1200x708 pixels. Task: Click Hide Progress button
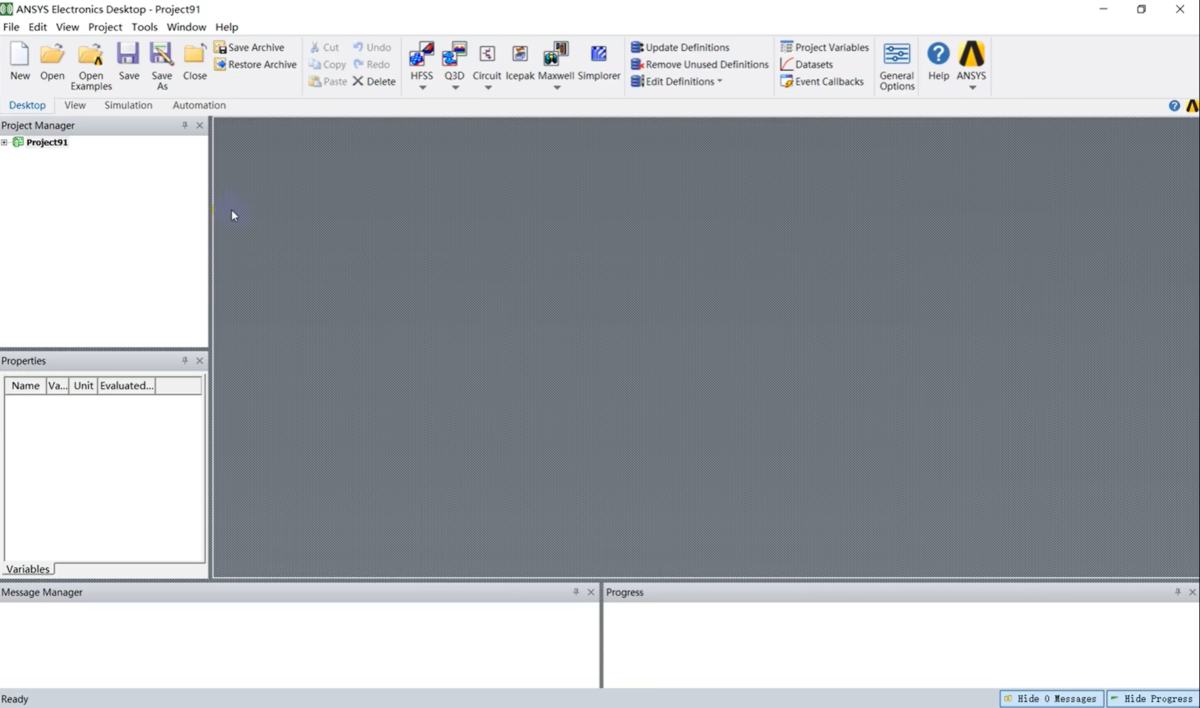click(1151, 698)
